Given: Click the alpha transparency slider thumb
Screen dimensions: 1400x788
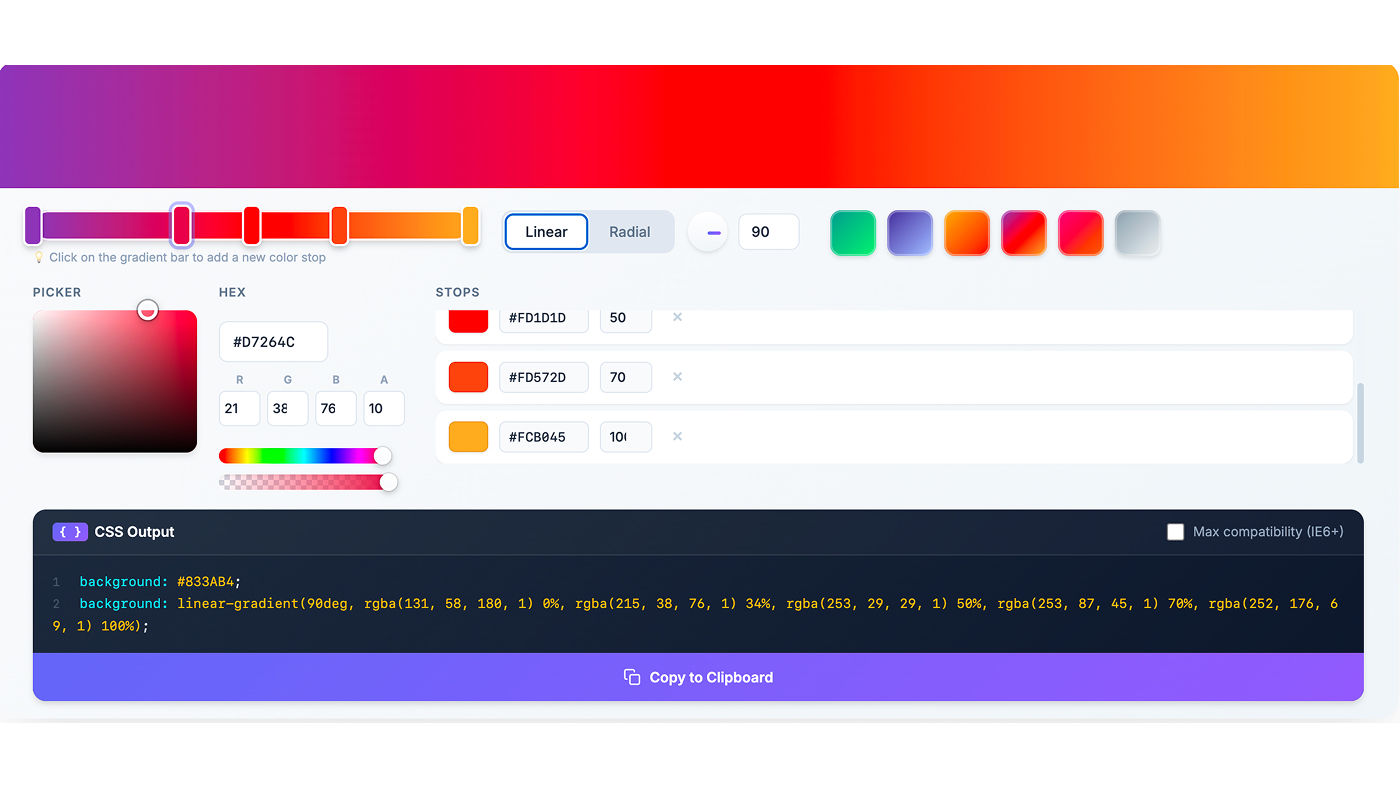Looking at the screenshot, I should (389, 482).
